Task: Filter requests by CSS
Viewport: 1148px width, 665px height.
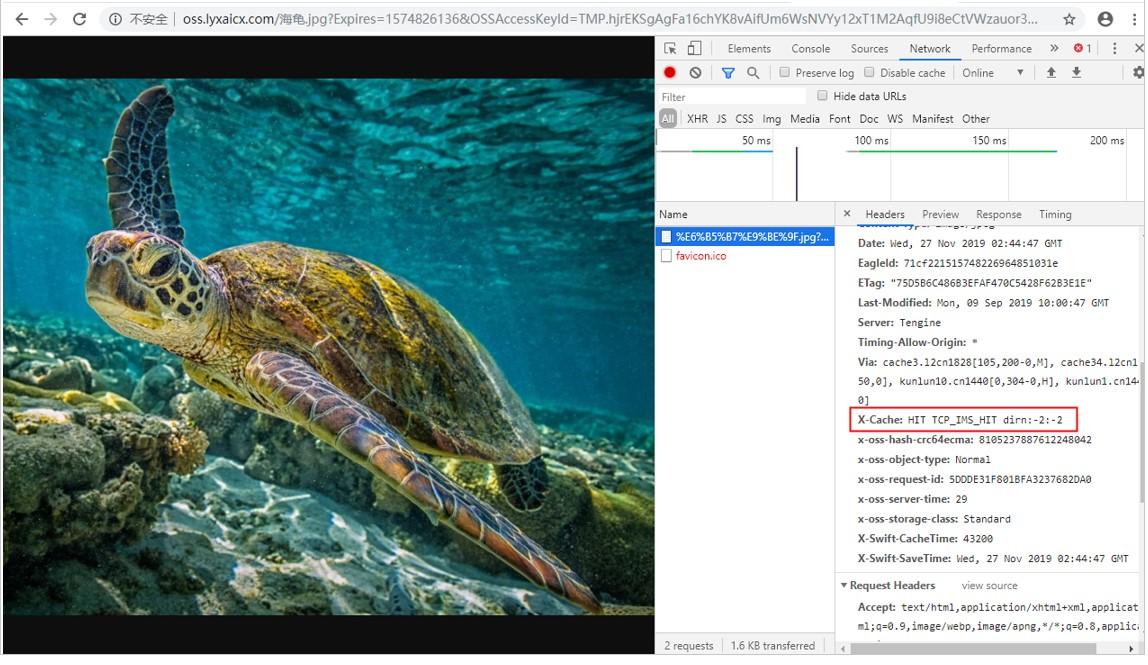Action: pyautogui.click(x=744, y=119)
